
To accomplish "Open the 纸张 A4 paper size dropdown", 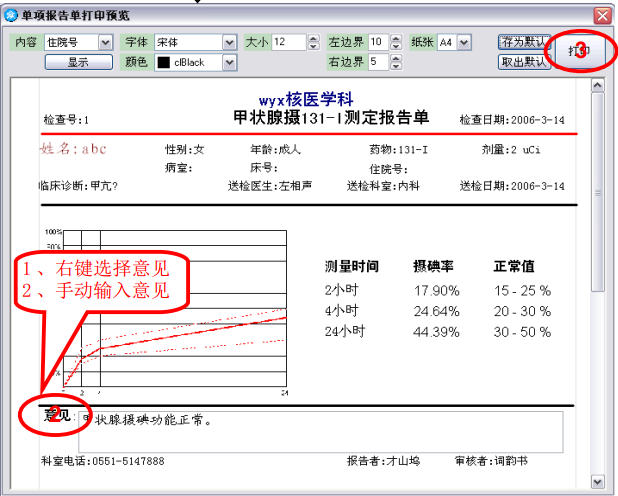I will click(464, 42).
